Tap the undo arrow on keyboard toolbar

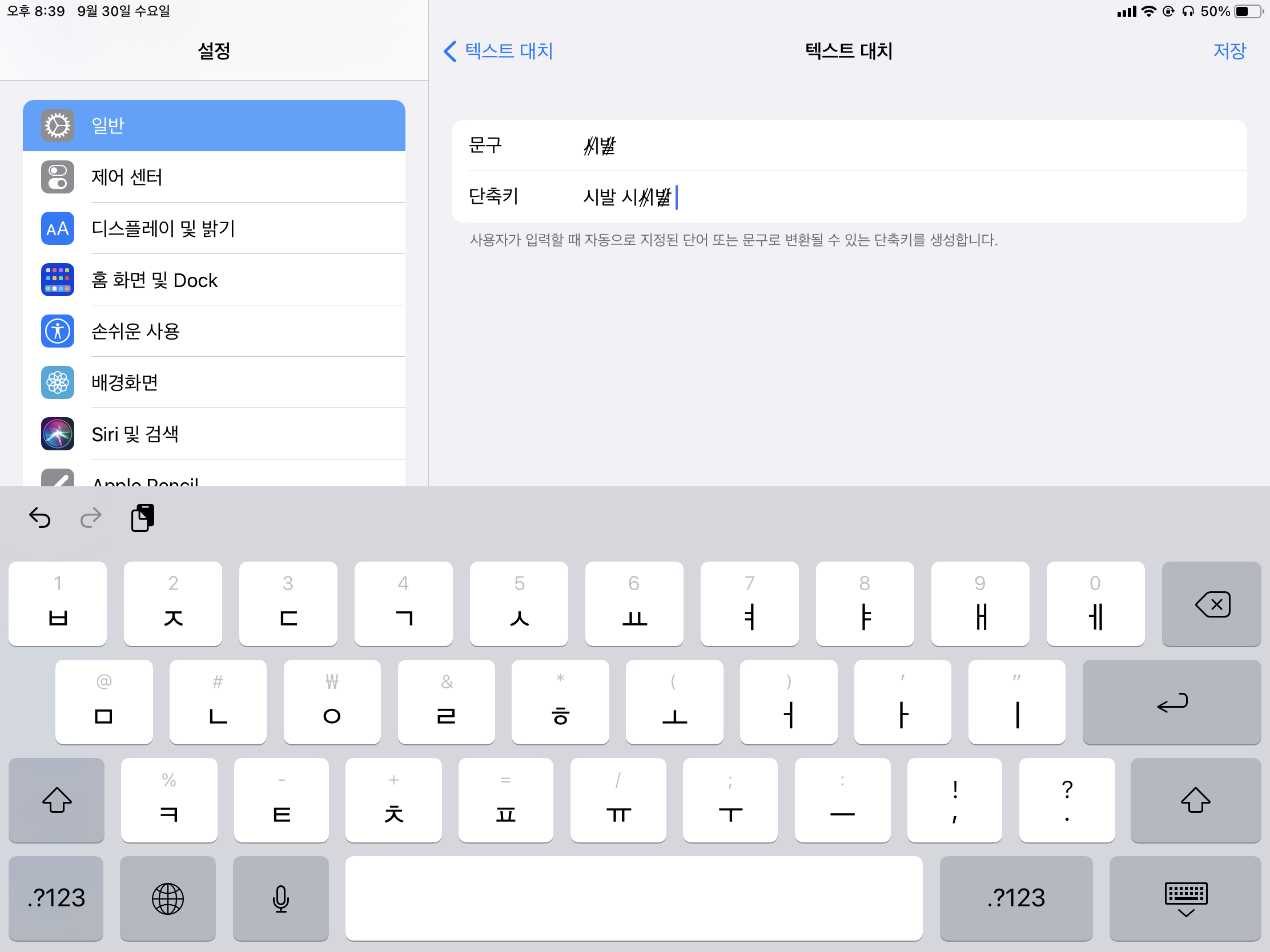[x=39, y=518]
